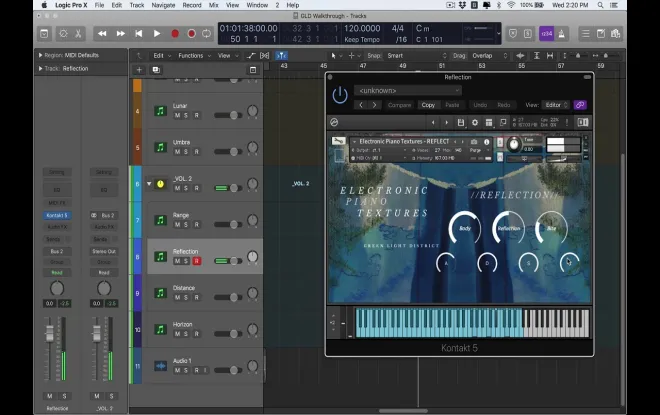Start playback with Play button
Image resolution: width=660 pixels, height=415 pixels.
click(x=157, y=34)
